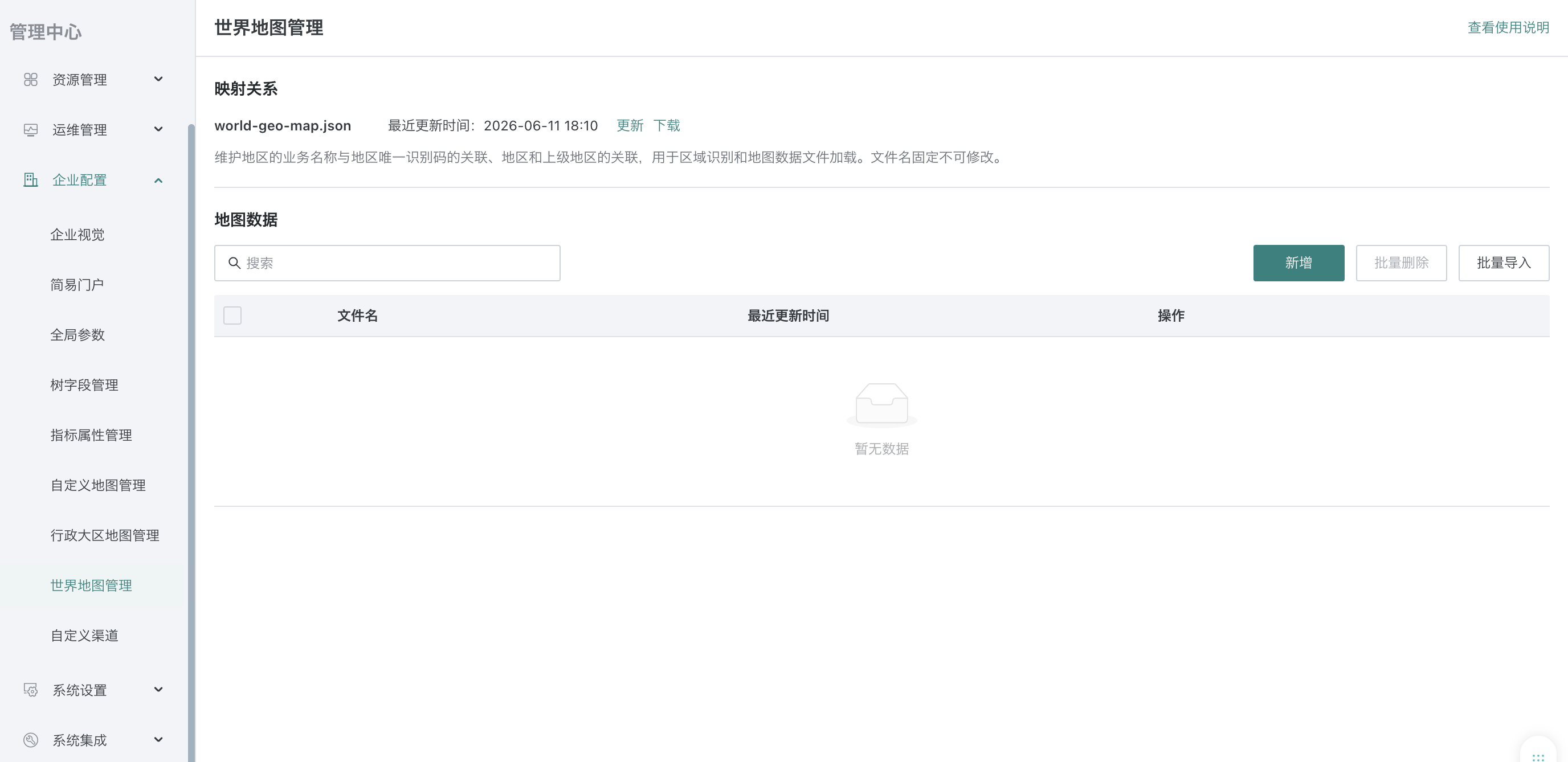This screenshot has height=762, width=1568.
Task: Click the 运维管理 monitor icon
Action: 30,130
